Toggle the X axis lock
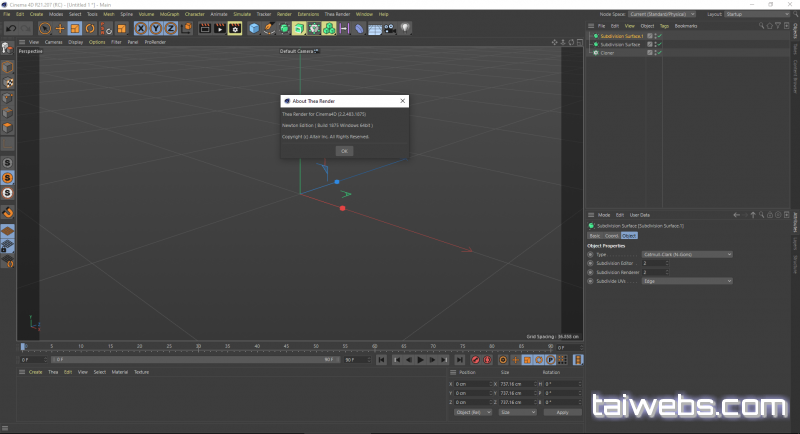This screenshot has height=434, width=800. tap(141, 29)
